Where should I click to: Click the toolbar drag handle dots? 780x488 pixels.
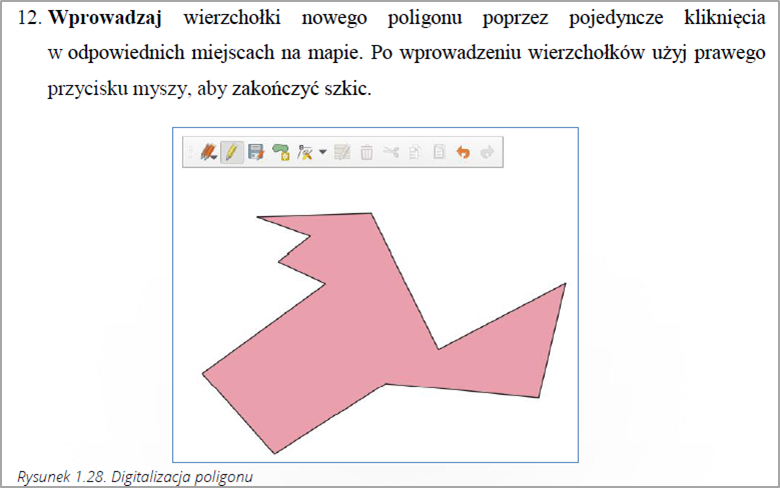point(191,152)
